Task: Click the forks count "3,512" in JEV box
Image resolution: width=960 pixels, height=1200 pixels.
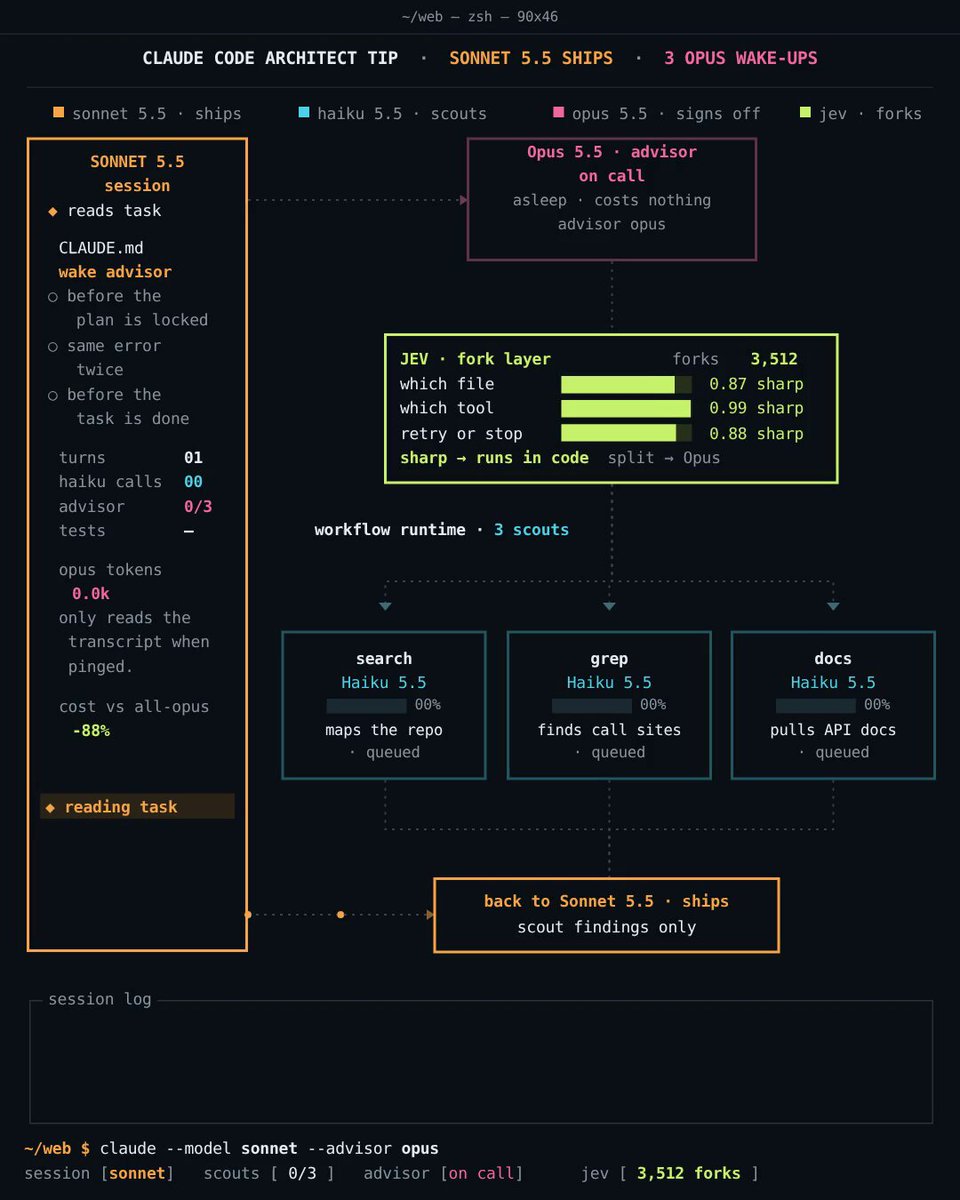Action: click(774, 359)
